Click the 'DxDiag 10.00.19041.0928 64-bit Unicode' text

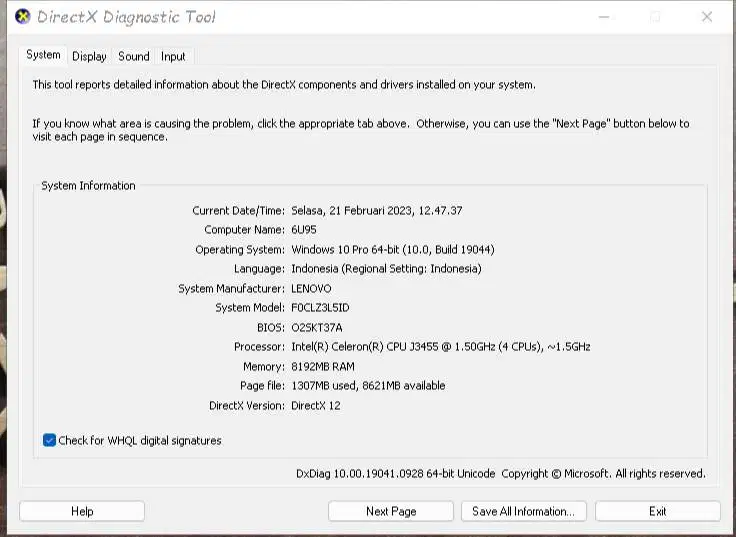point(395,474)
